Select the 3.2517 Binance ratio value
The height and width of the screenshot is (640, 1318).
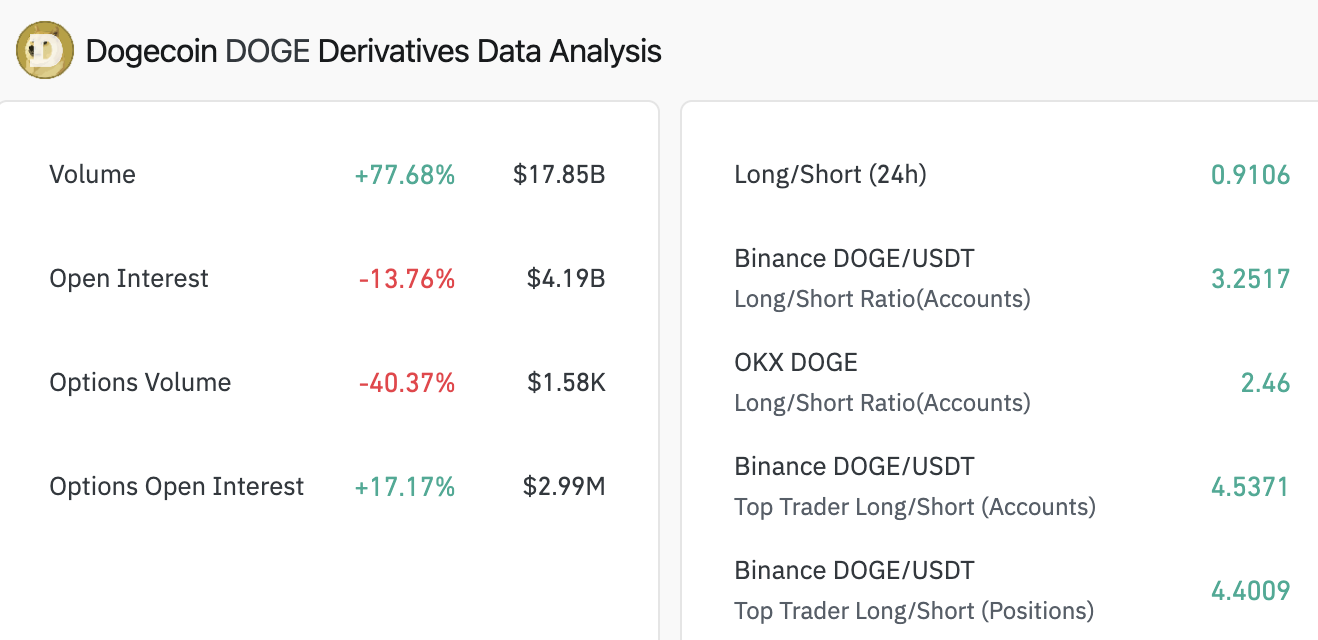coord(1250,278)
